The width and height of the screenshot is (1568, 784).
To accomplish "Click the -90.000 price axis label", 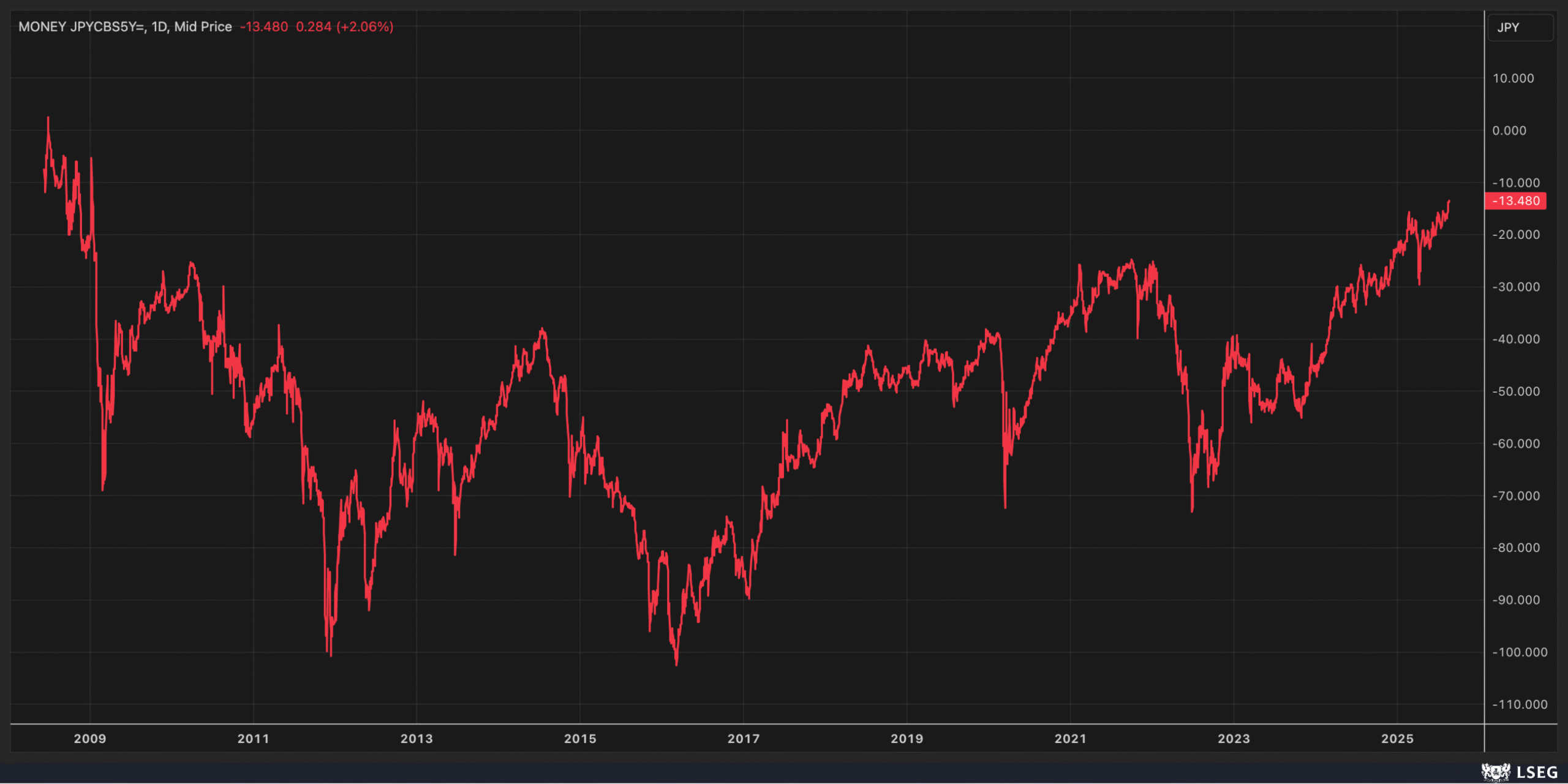I will point(1516,600).
